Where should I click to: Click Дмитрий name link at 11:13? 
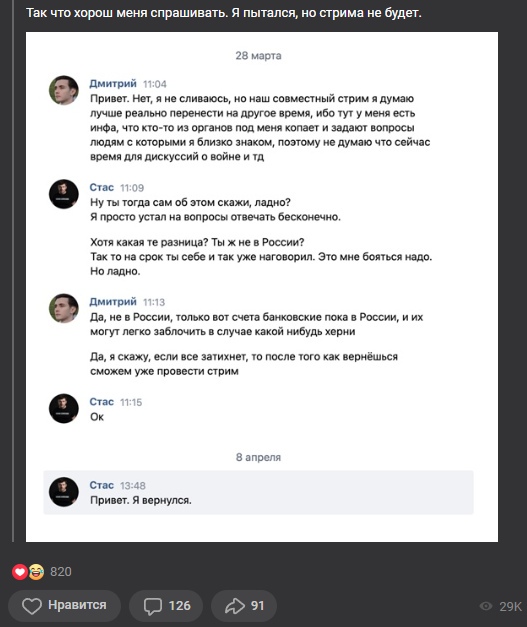113,302
